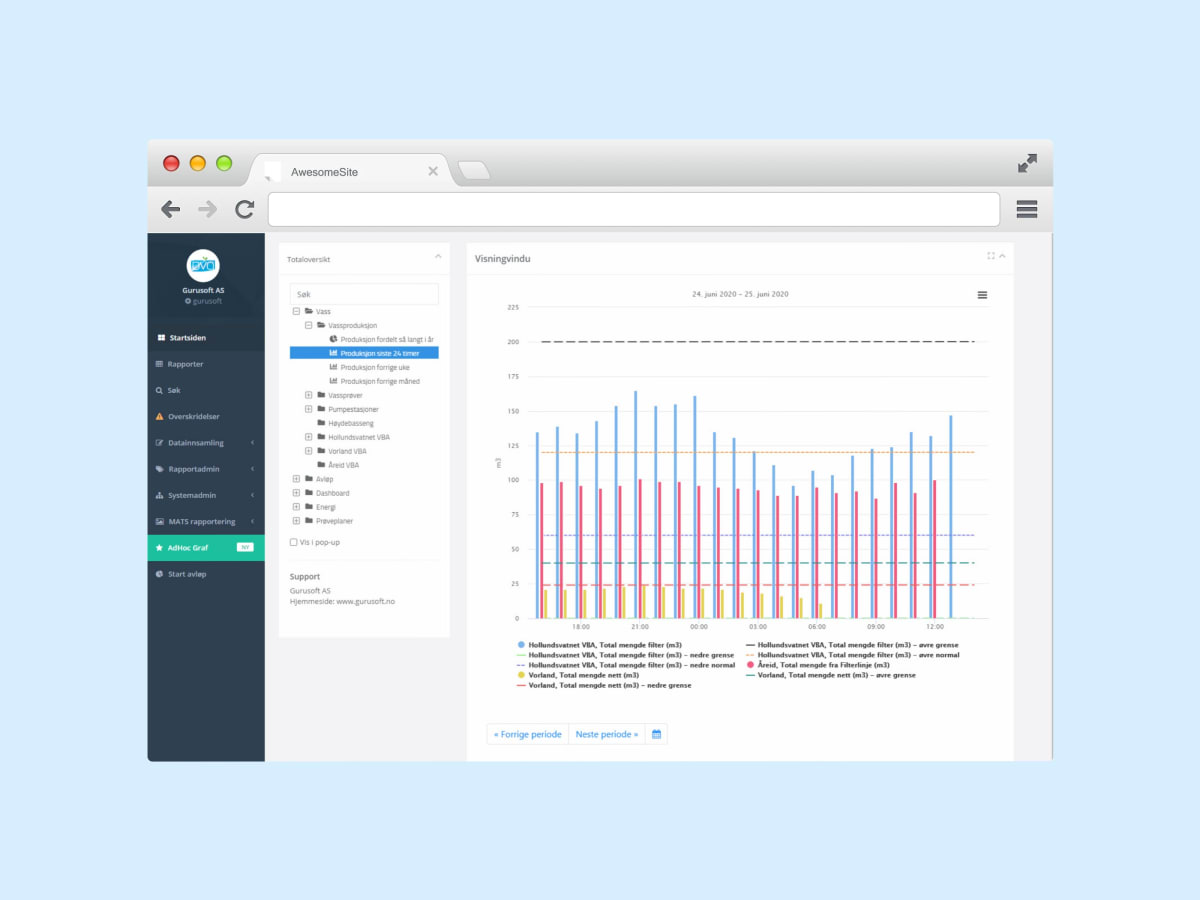Select Produksjon siste 24 timer

(x=364, y=353)
